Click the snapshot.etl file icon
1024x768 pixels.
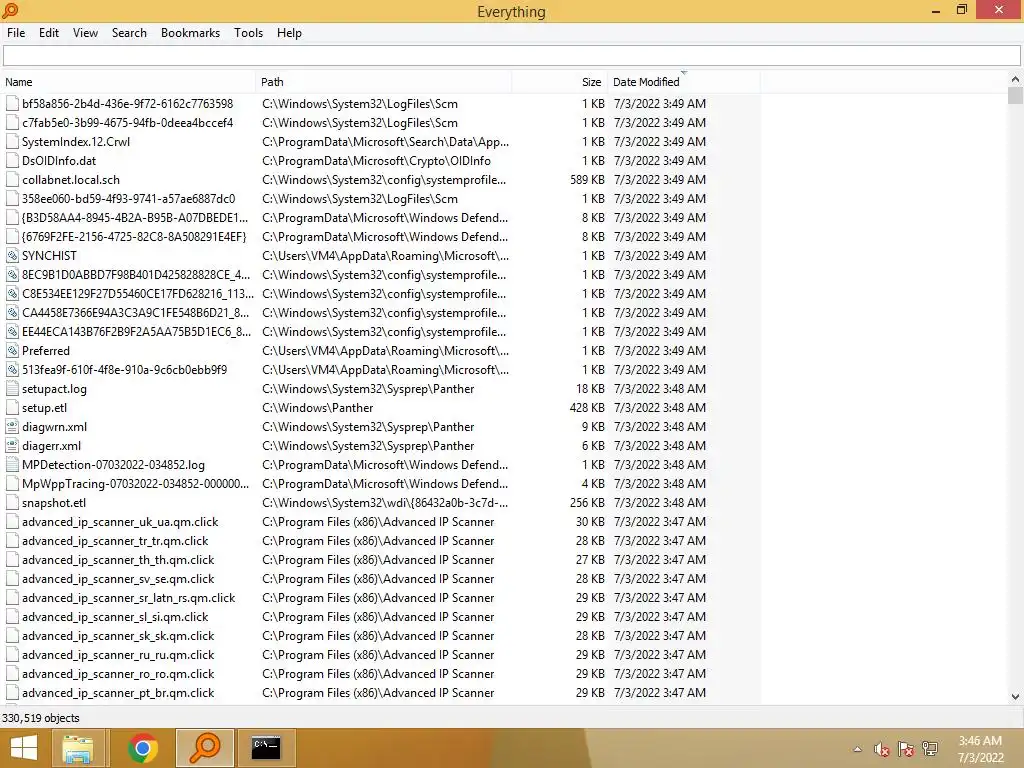pyautogui.click(x=12, y=503)
